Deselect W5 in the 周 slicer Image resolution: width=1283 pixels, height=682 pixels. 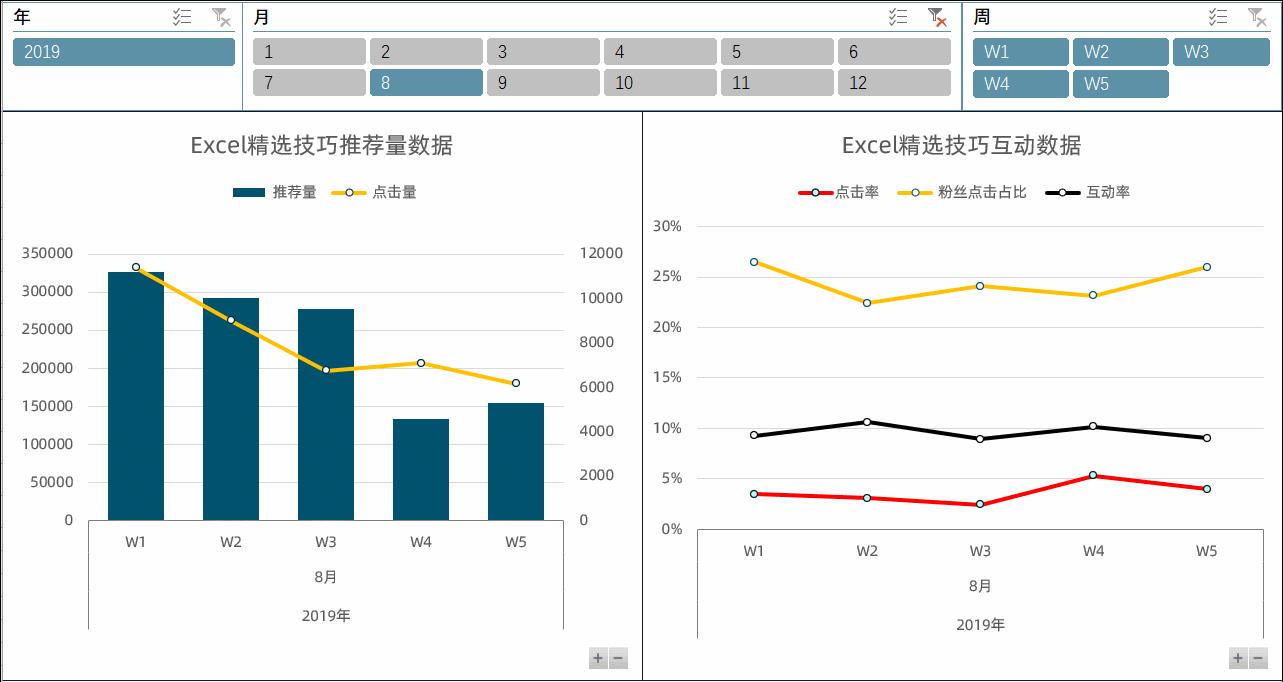click(1121, 84)
